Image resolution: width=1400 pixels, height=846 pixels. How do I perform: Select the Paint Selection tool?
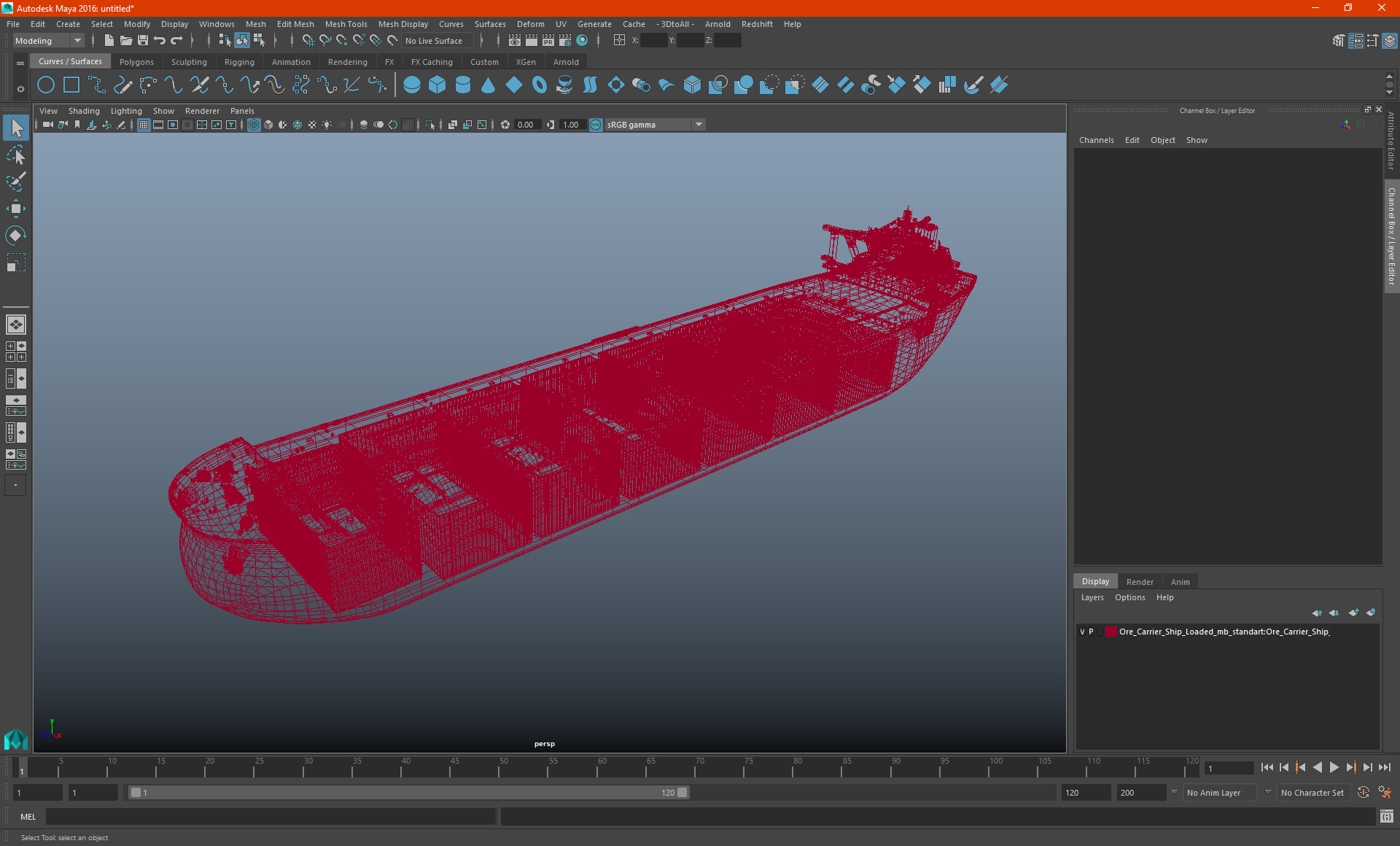pos(15,182)
